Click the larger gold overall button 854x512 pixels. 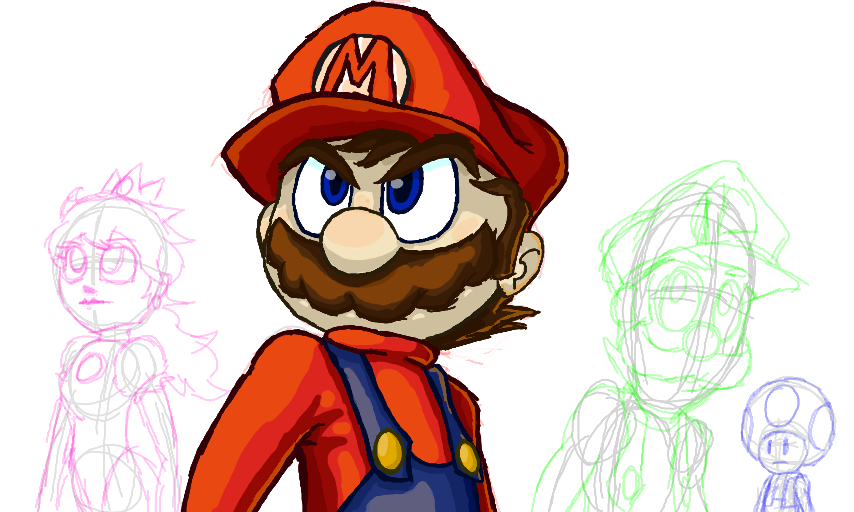390,451
